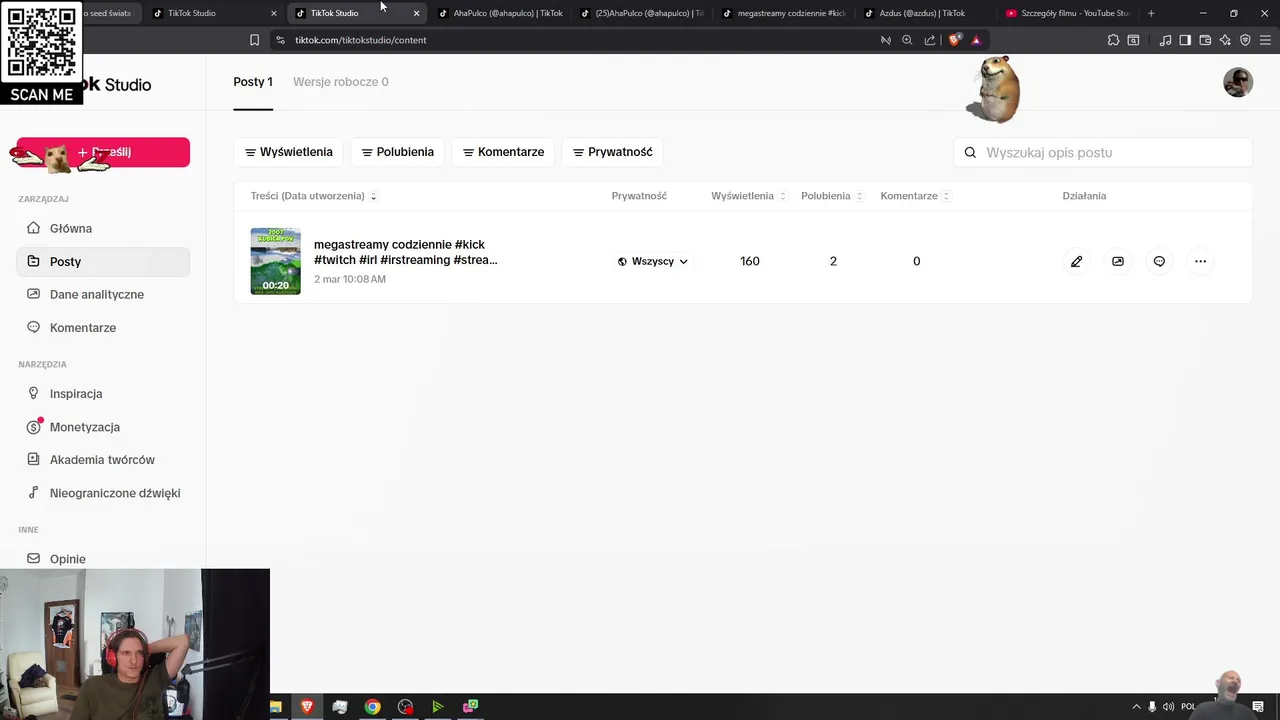Close the active TikTok Studio tab
The width and height of the screenshot is (1280, 720).
(x=416, y=13)
